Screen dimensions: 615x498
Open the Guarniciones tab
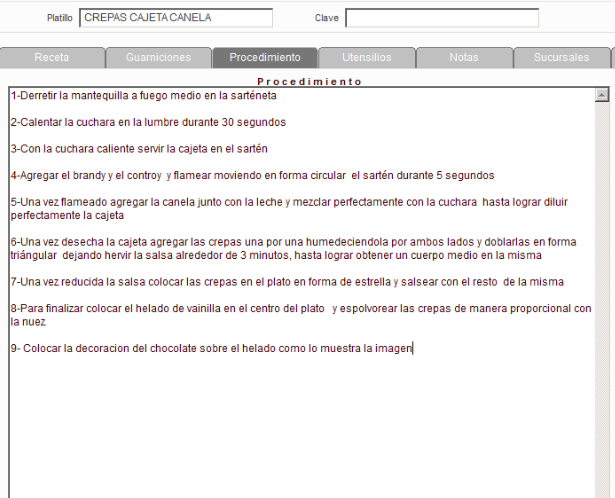[158, 58]
